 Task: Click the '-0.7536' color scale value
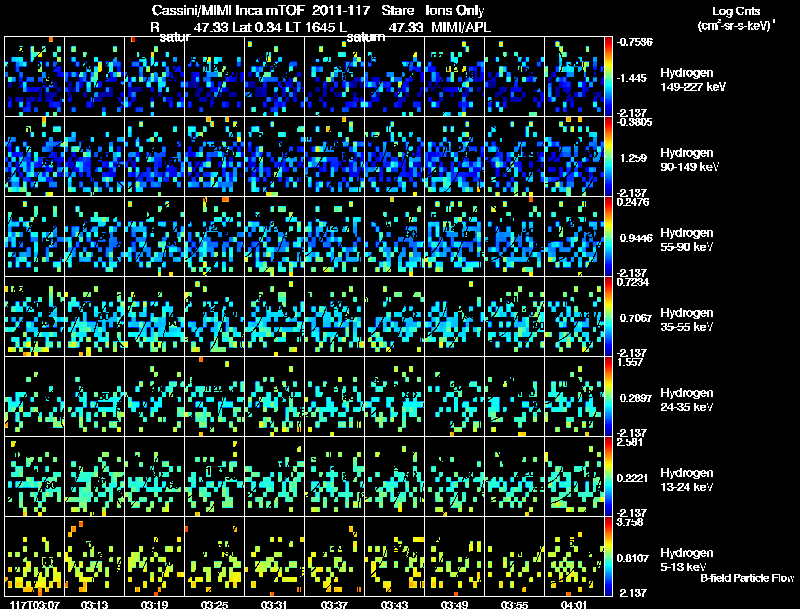(635, 42)
